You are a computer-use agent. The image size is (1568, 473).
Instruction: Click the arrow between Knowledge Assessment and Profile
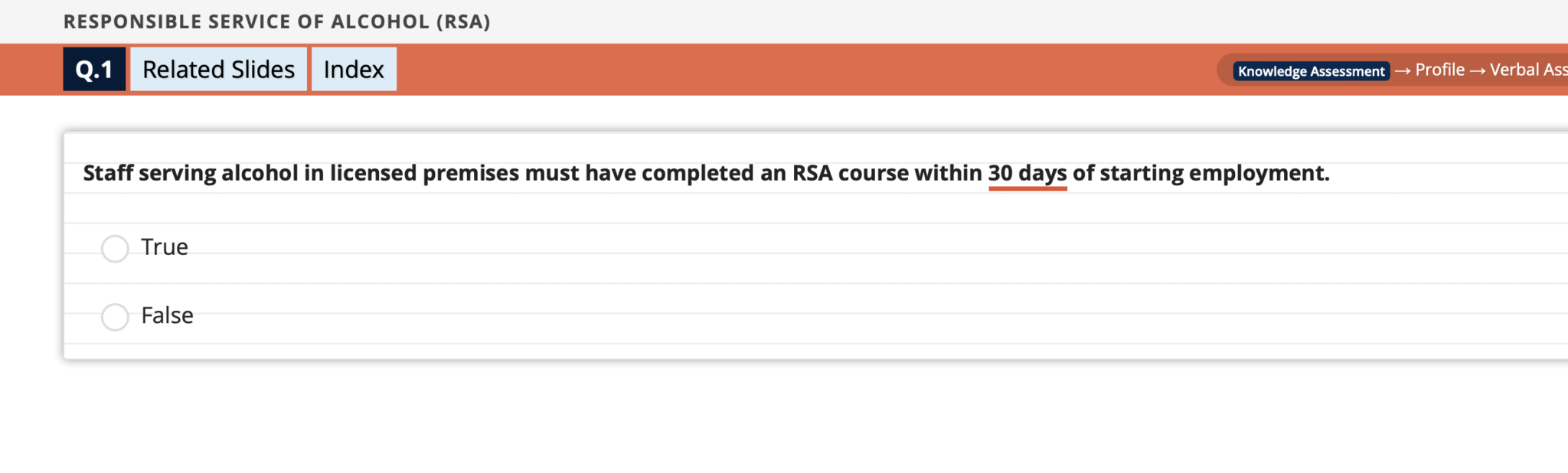pos(1403,70)
